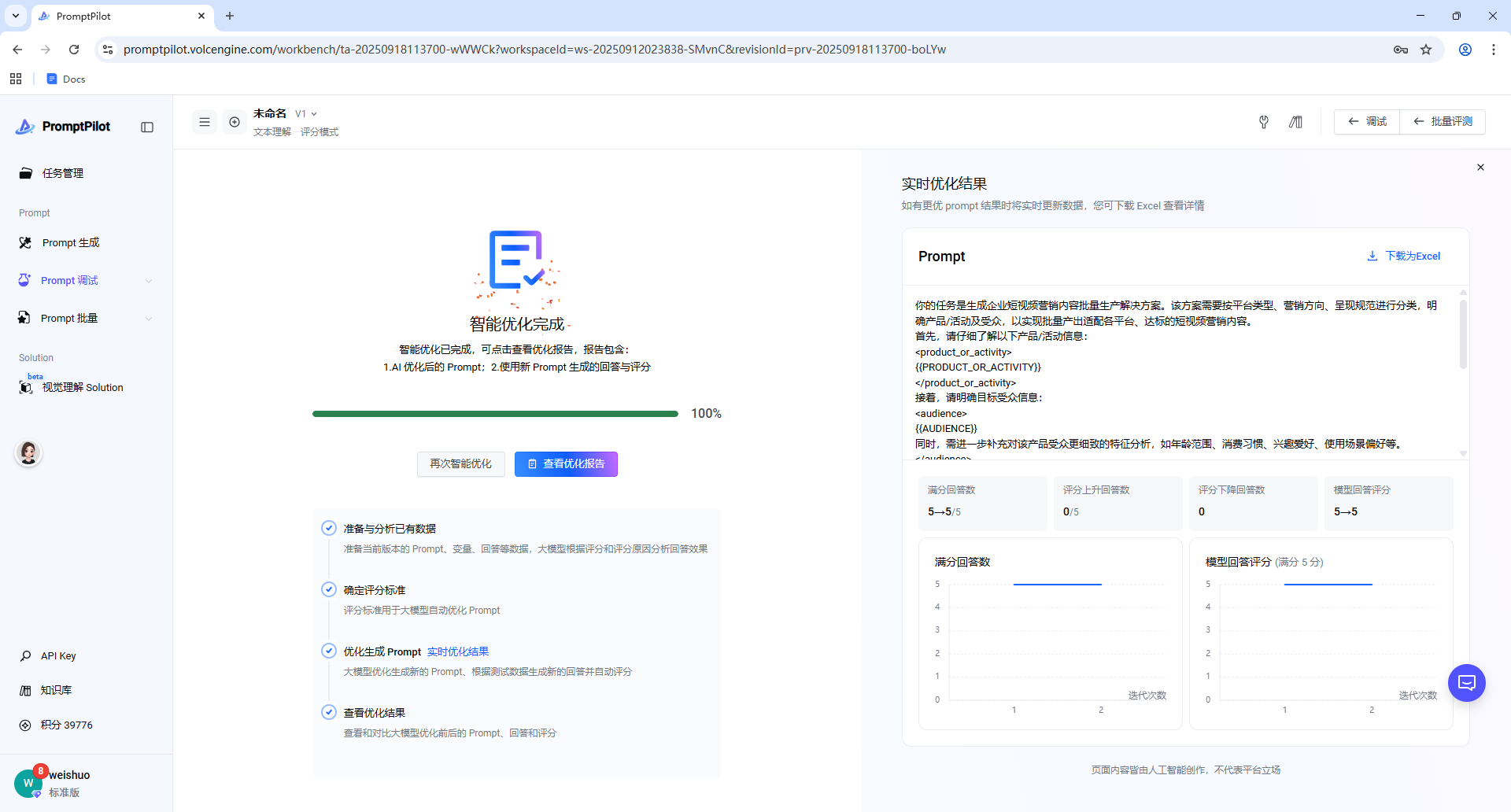Image resolution: width=1511 pixels, height=812 pixels.
Task: Click the assistant avatar in sidebar
Action: click(29, 453)
